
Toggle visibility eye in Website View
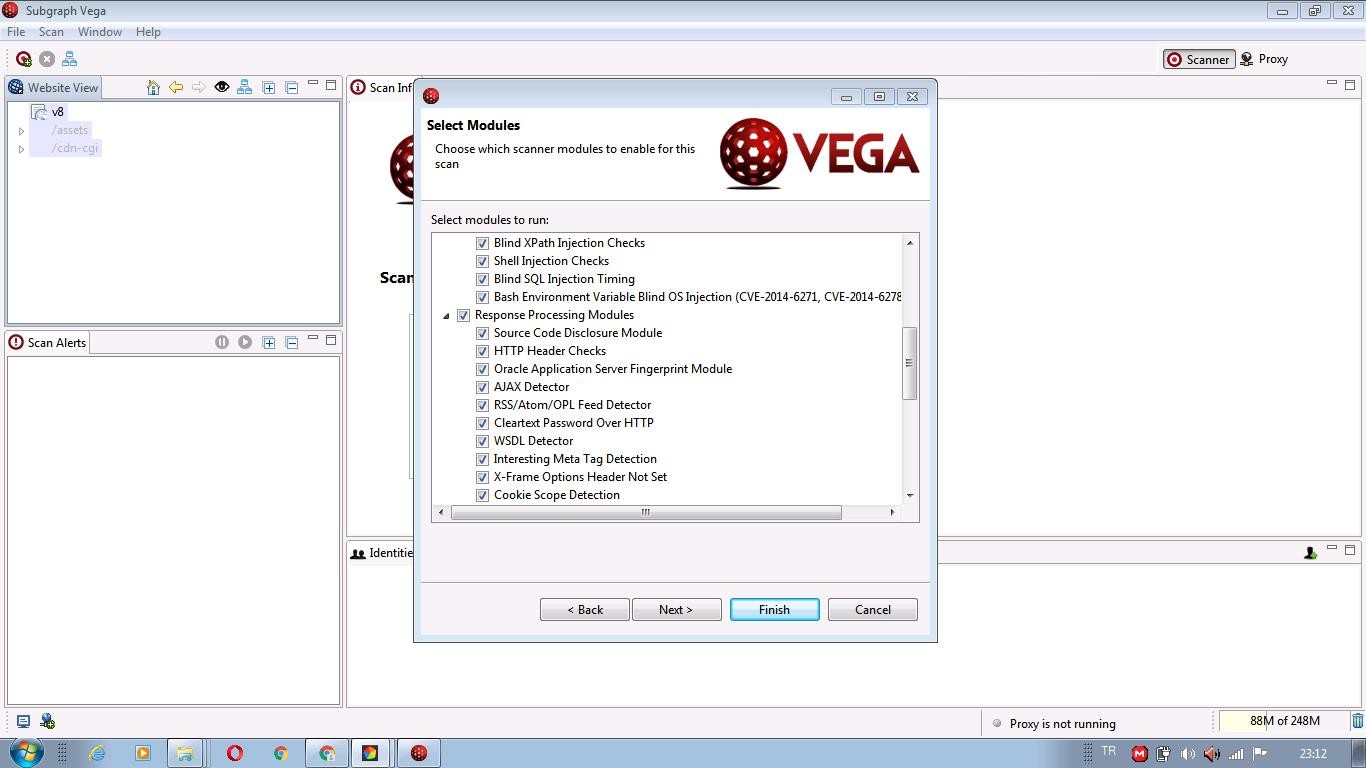click(x=222, y=88)
